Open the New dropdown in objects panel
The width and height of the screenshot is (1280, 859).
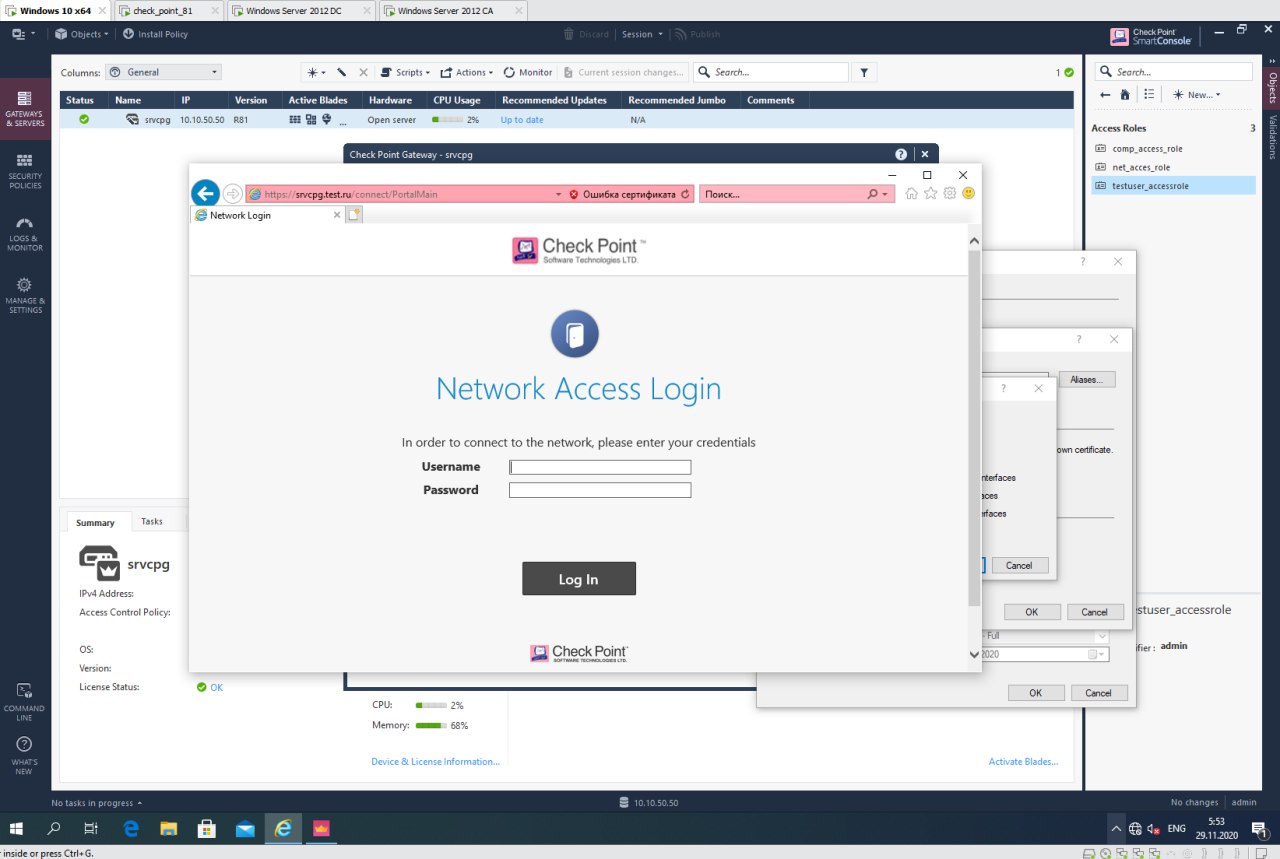pos(1197,94)
